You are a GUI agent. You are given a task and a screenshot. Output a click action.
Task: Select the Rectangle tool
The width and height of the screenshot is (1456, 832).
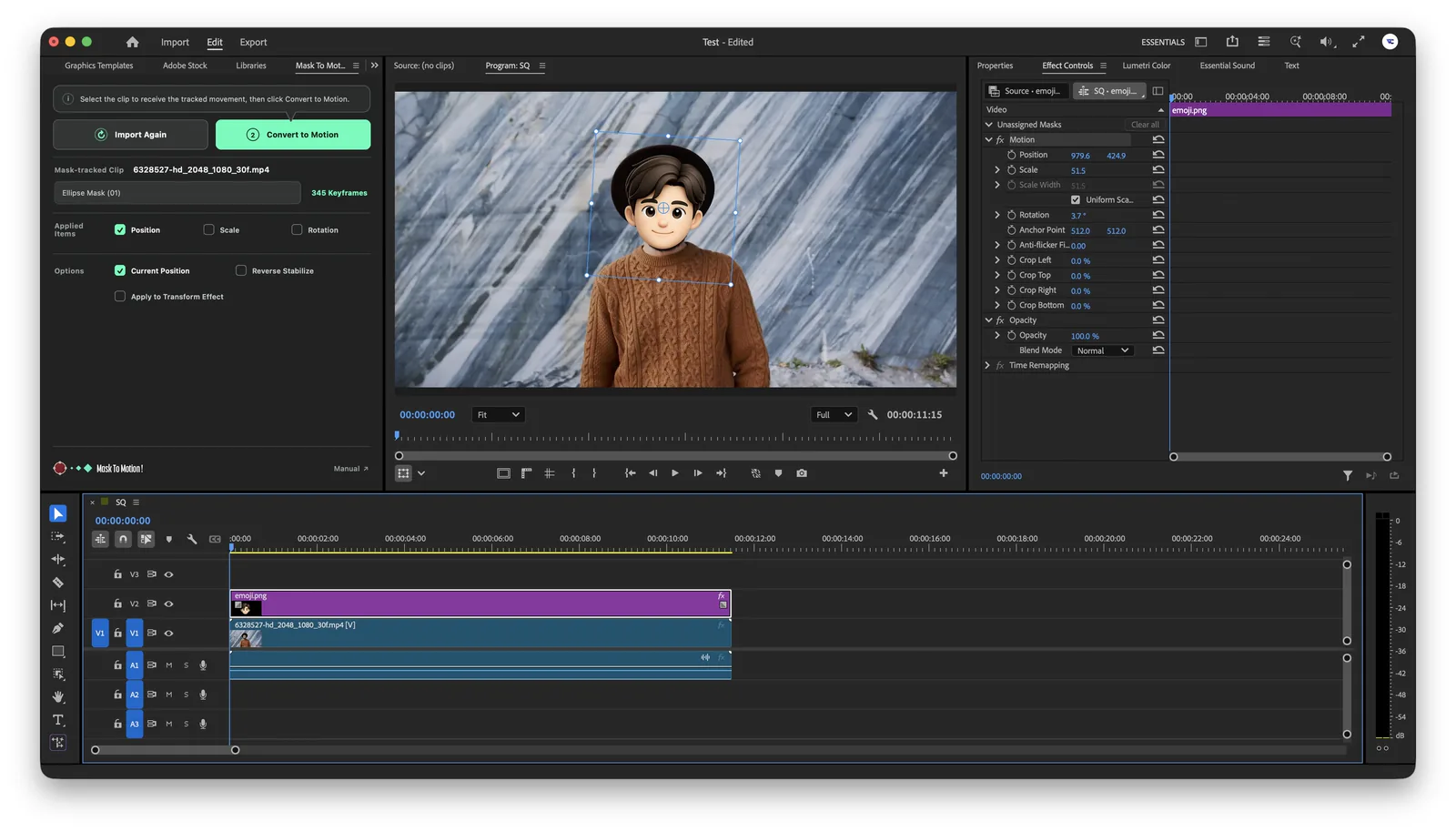58,652
